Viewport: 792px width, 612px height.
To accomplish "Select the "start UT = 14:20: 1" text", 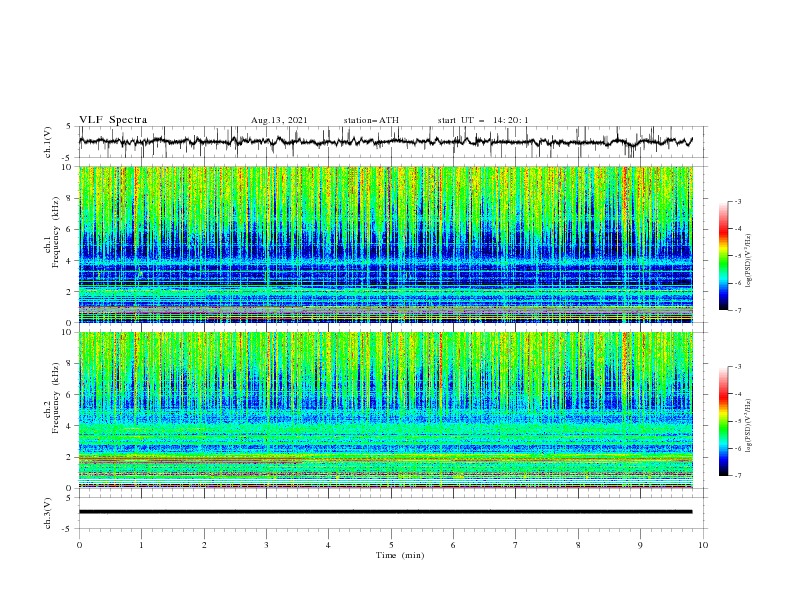I will 482,120.
